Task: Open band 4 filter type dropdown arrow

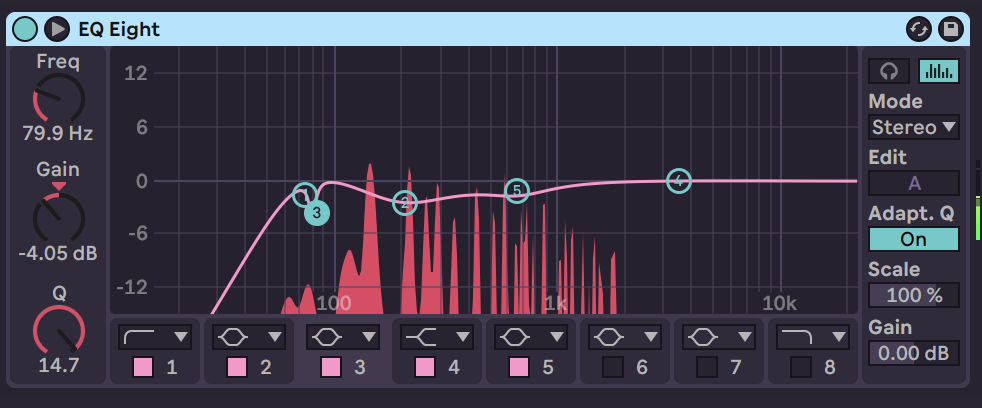Action: click(463, 337)
